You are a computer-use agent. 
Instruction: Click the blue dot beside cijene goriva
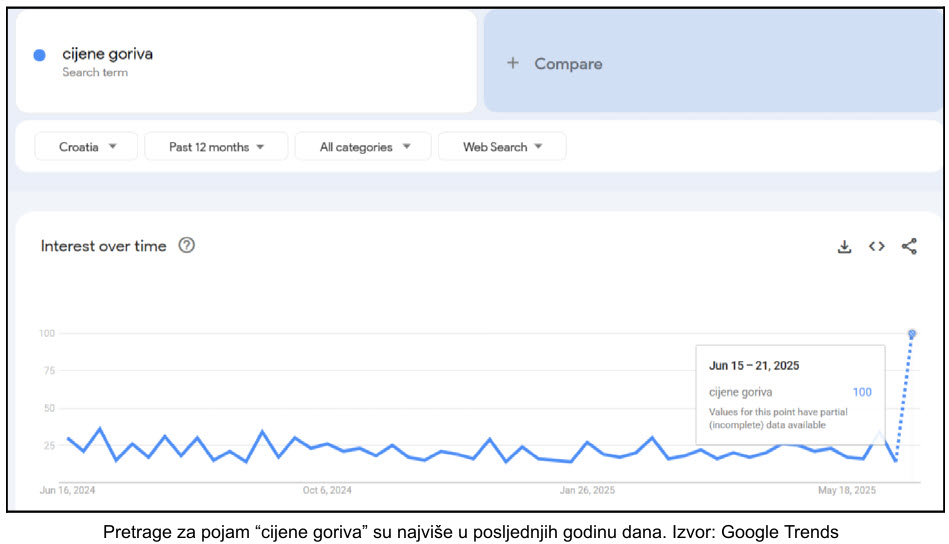click(x=40, y=56)
